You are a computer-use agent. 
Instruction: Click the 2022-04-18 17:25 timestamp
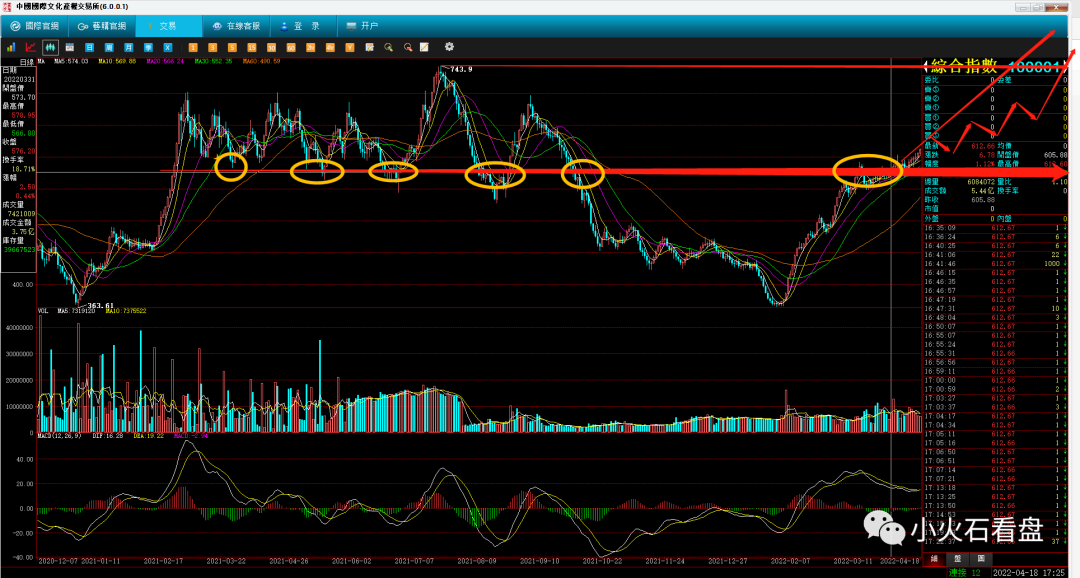(1029, 572)
